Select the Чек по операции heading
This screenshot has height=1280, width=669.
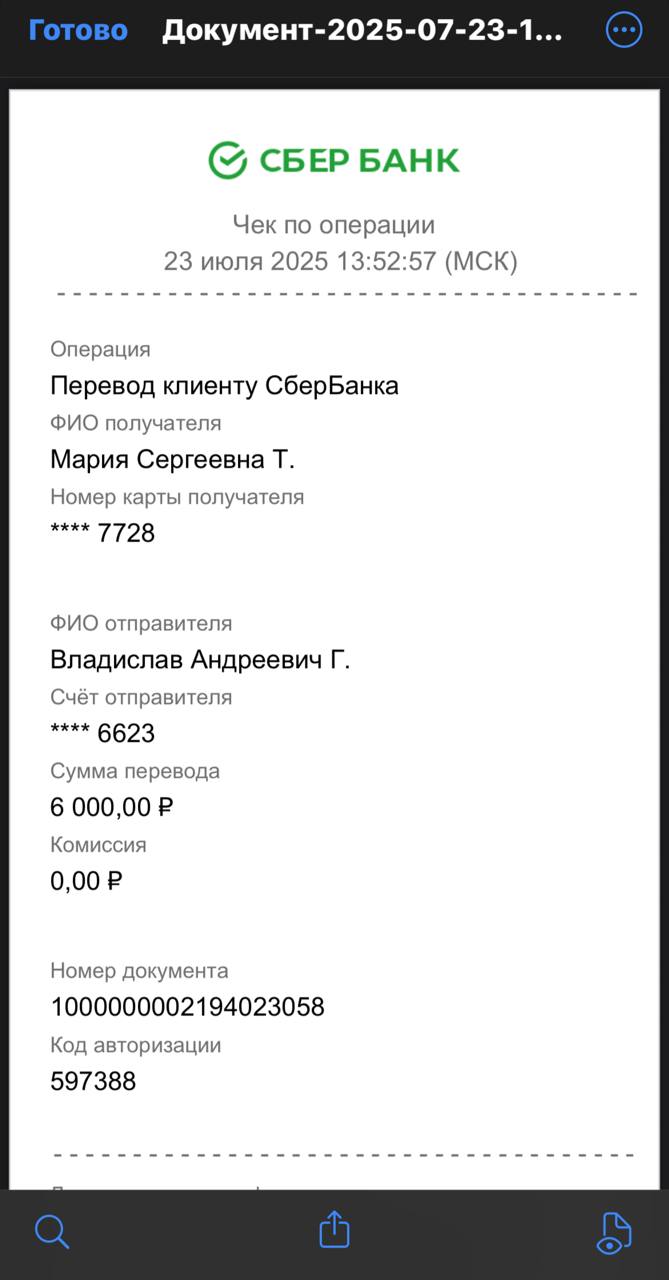click(334, 225)
